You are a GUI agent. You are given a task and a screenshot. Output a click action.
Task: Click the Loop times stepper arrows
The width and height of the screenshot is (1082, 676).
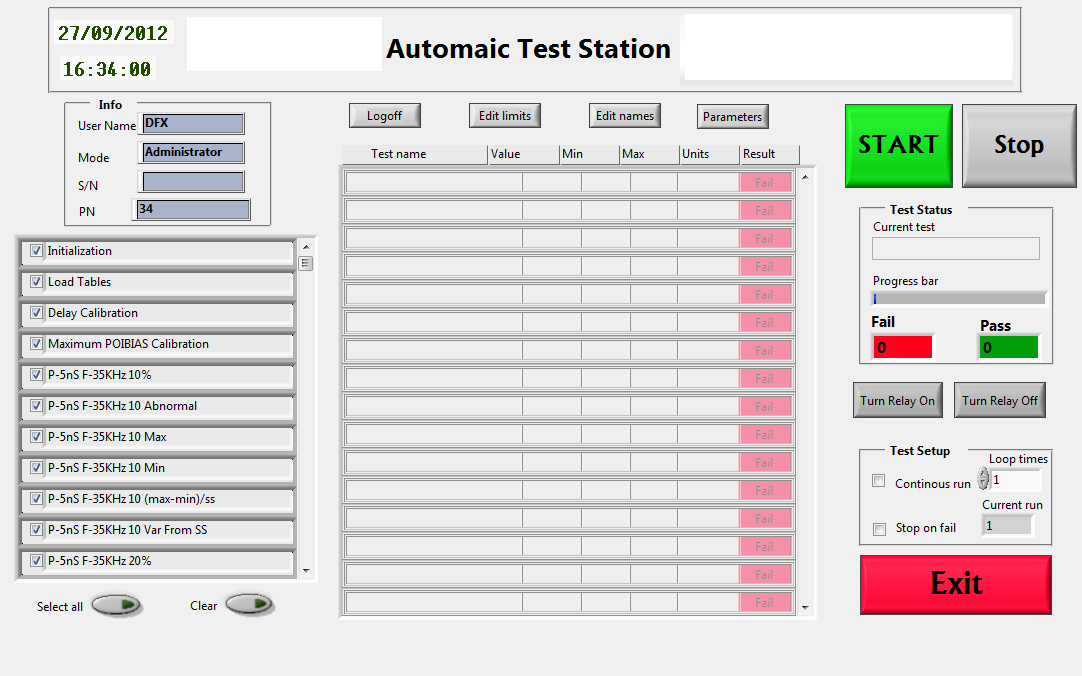[x=983, y=478]
